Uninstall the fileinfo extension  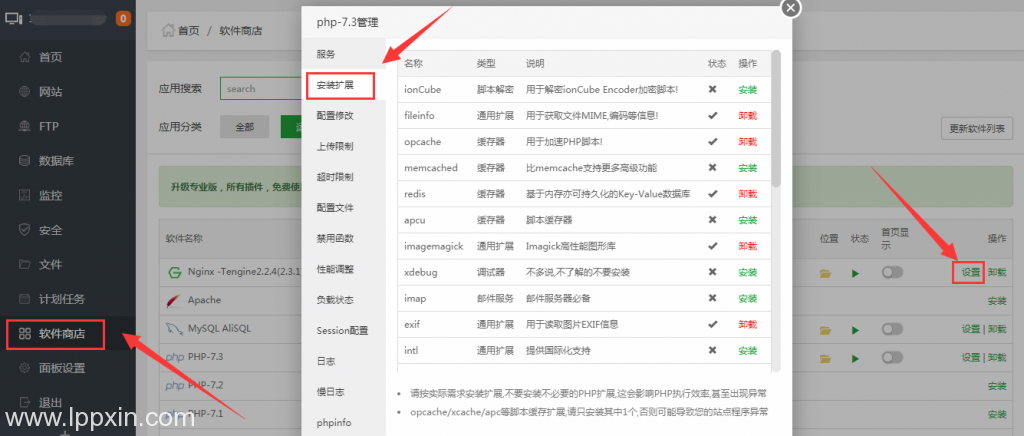[x=747, y=116]
